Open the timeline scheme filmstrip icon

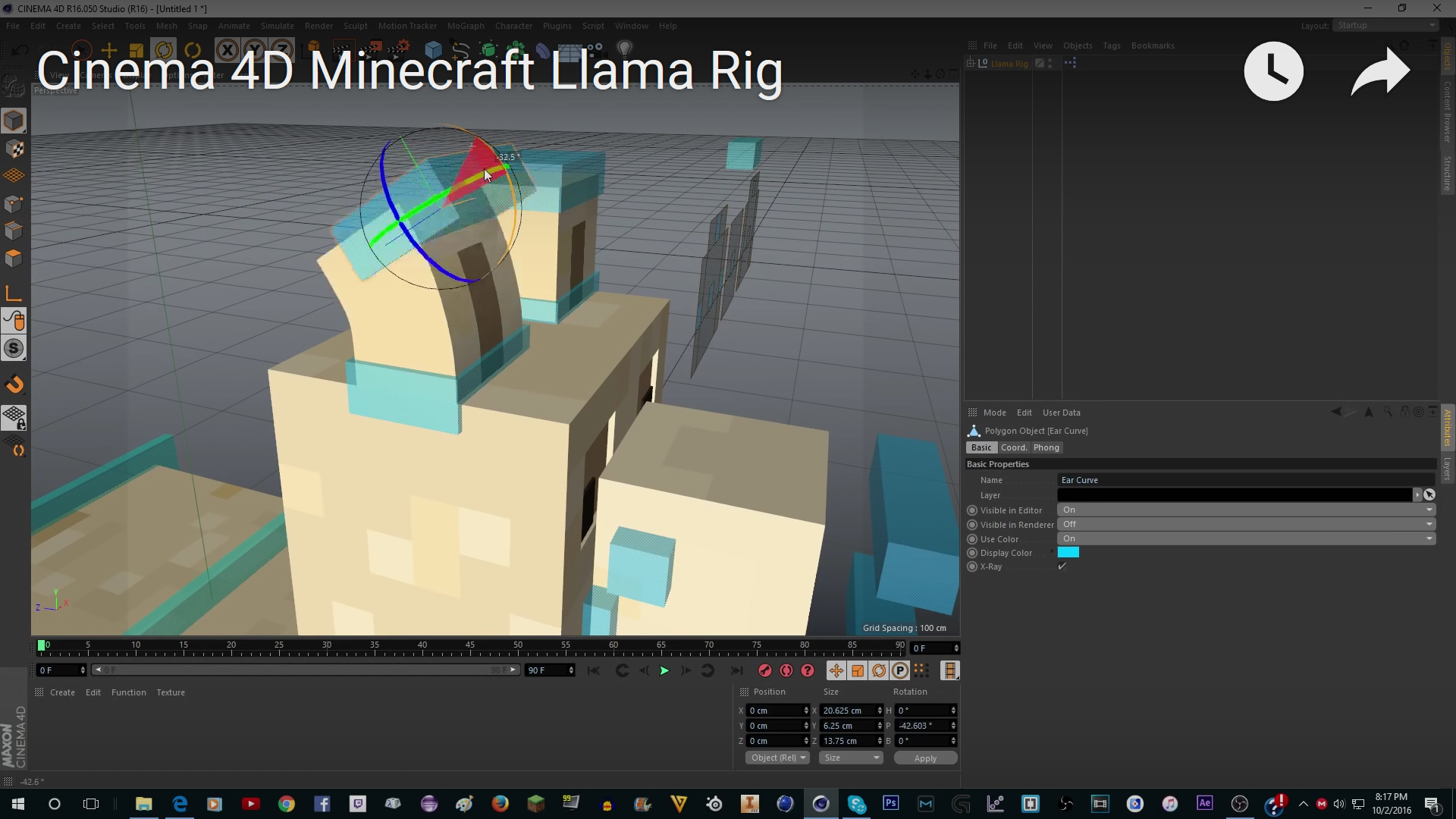(x=949, y=670)
